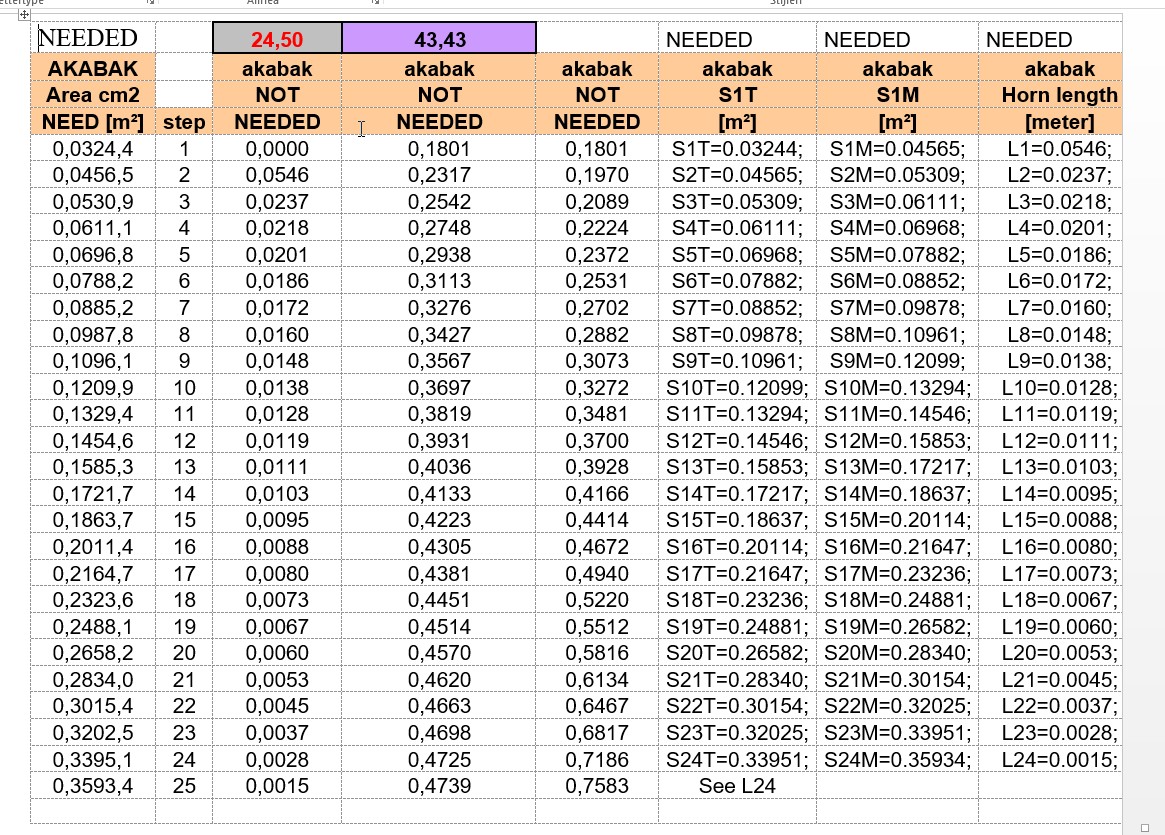Click the '[m²]' cell under S1T header

coord(737,122)
